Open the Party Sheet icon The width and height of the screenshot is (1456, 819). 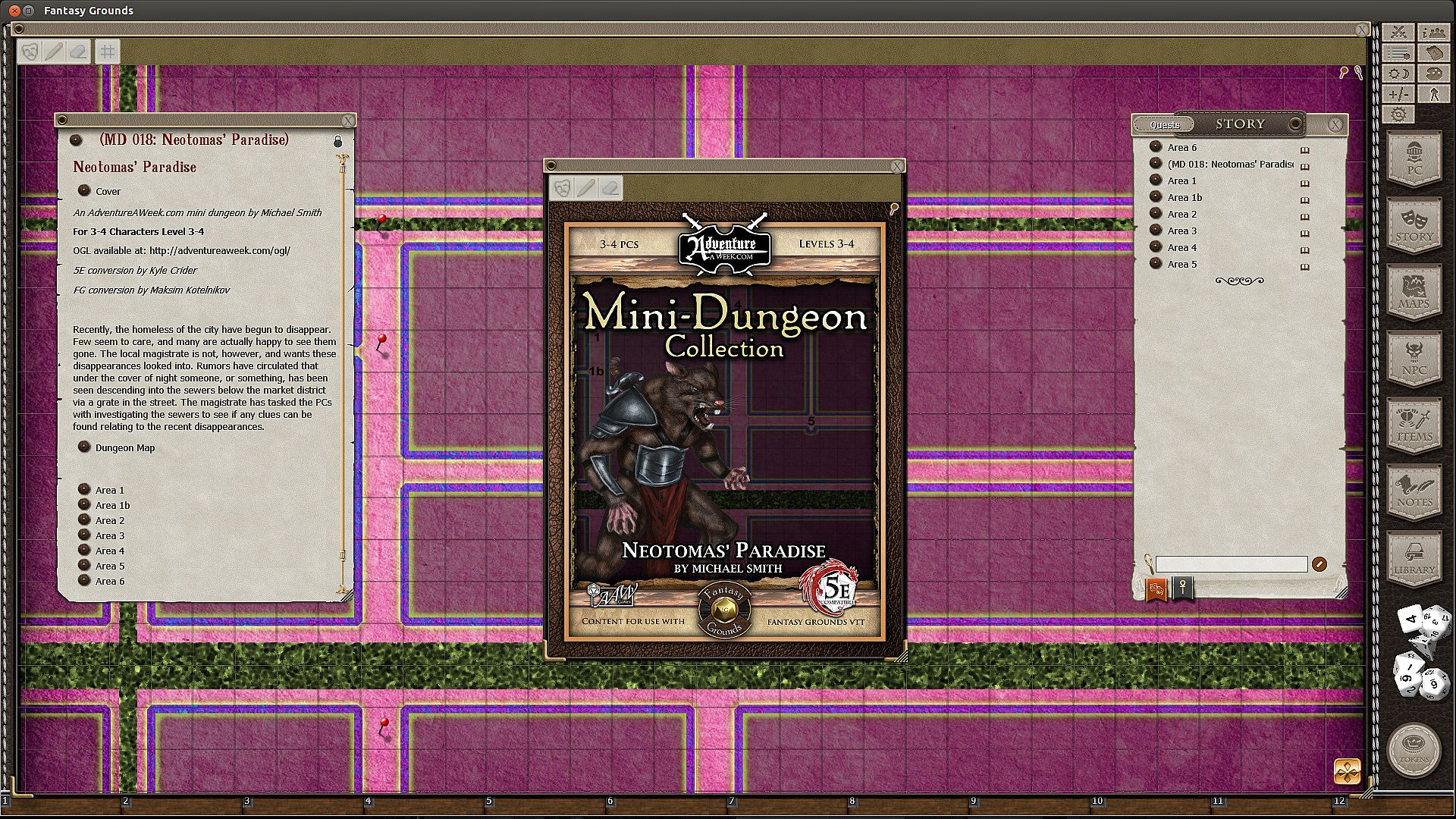click(x=1433, y=33)
